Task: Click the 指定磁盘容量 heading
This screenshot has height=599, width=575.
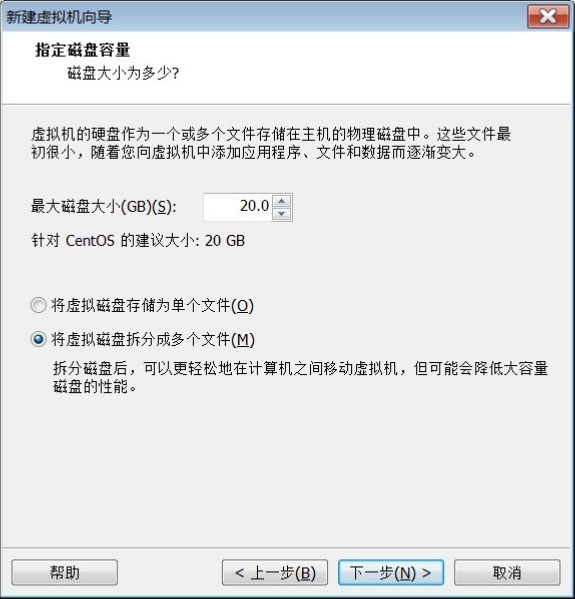Action: pyautogui.click(x=83, y=50)
